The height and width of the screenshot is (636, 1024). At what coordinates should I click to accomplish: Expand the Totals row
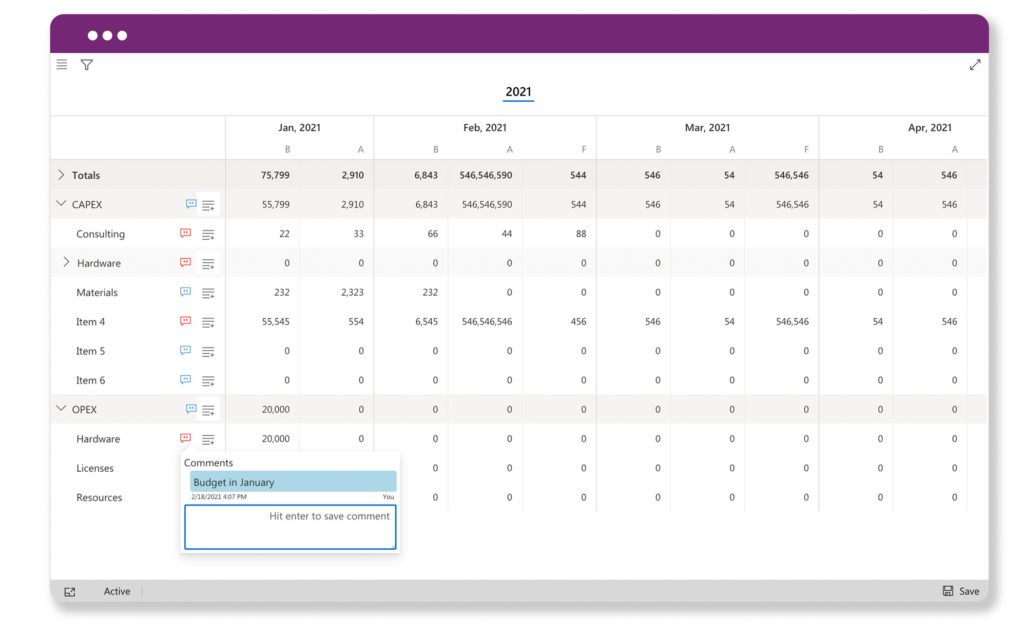pyautogui.click(x=60, y=174)
